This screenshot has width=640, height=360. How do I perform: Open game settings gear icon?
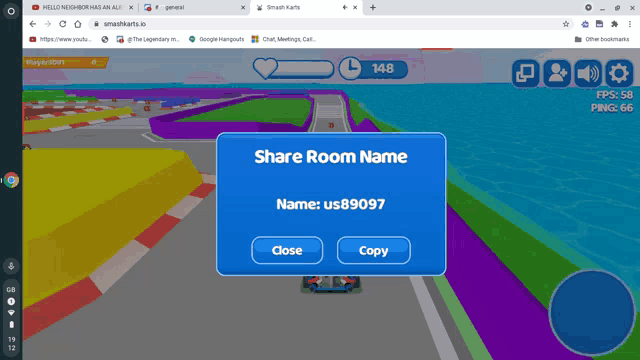tap(619, 73)
